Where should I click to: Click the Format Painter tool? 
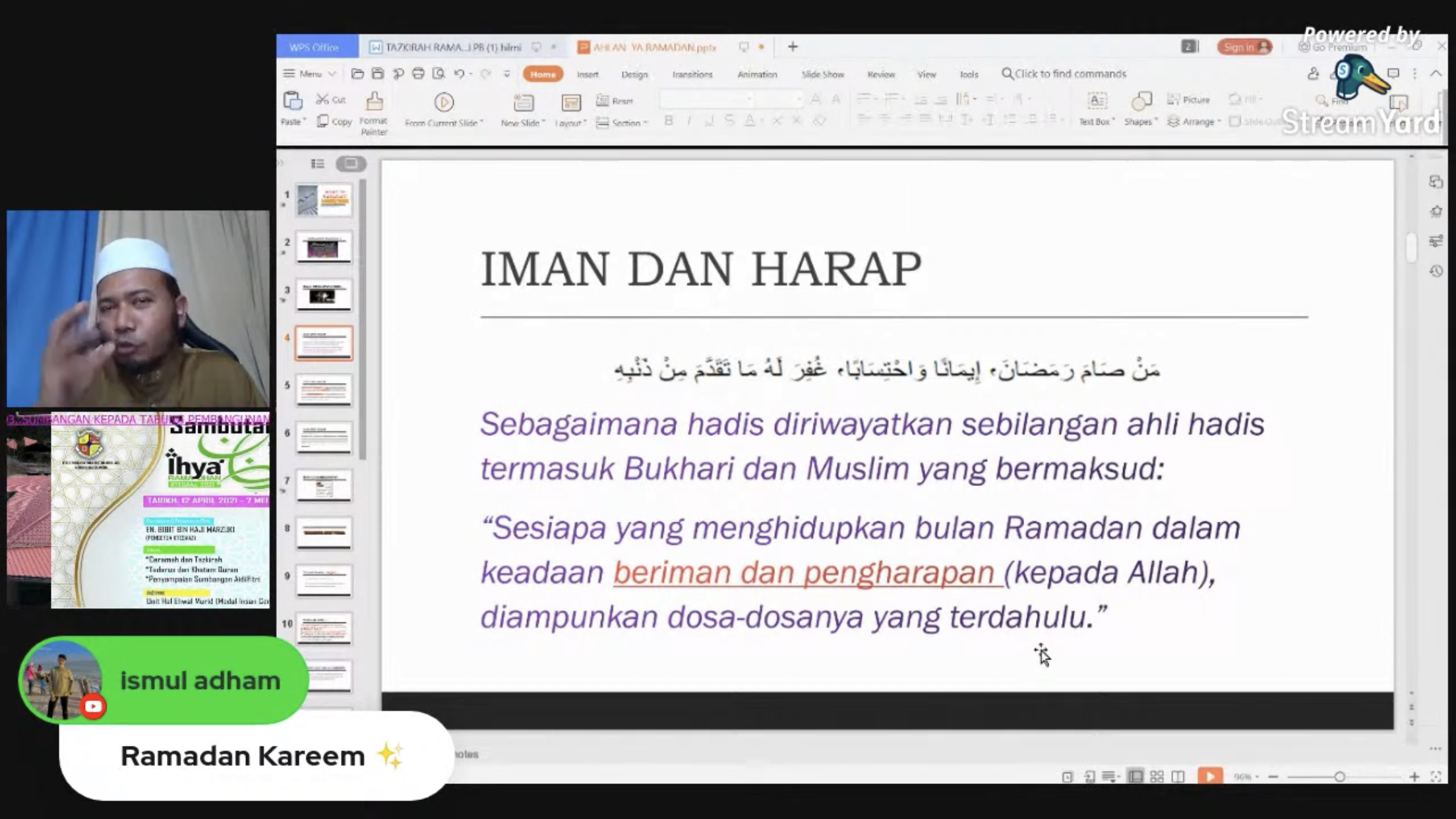pyautogui.click(x=374, y=113)
